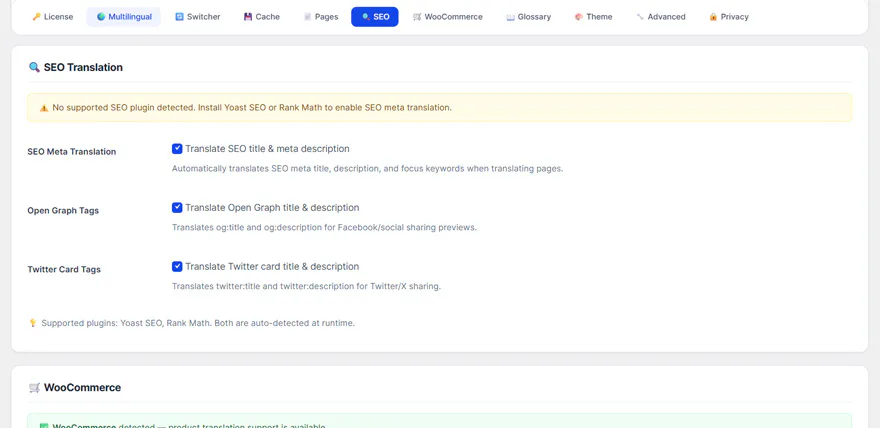The width and height of the screenshot is (880, 428).
Task: Disable Translate Twitter card title & description
Action: click(177, 266)
